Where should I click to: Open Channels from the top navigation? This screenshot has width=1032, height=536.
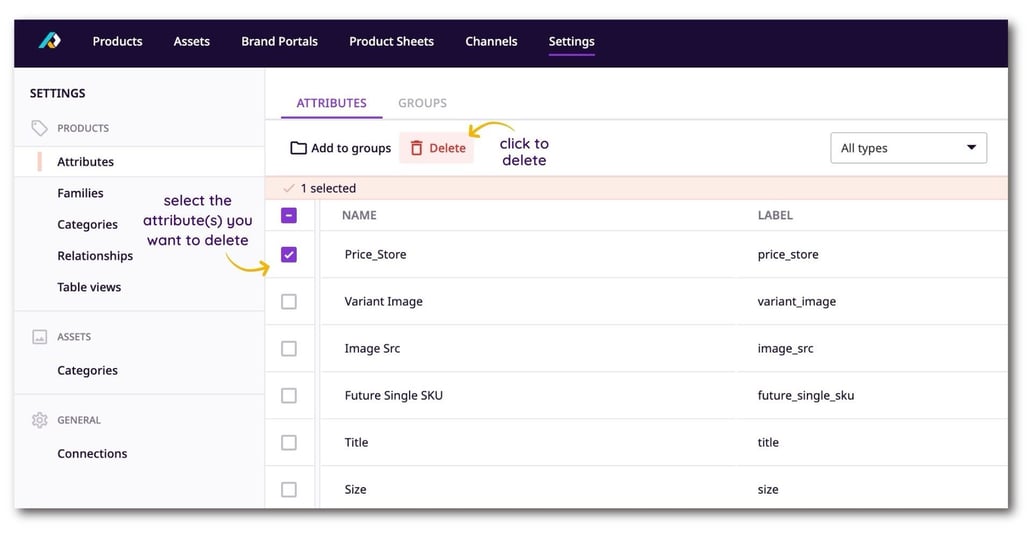pyautogui.click(x=491, y=41)
